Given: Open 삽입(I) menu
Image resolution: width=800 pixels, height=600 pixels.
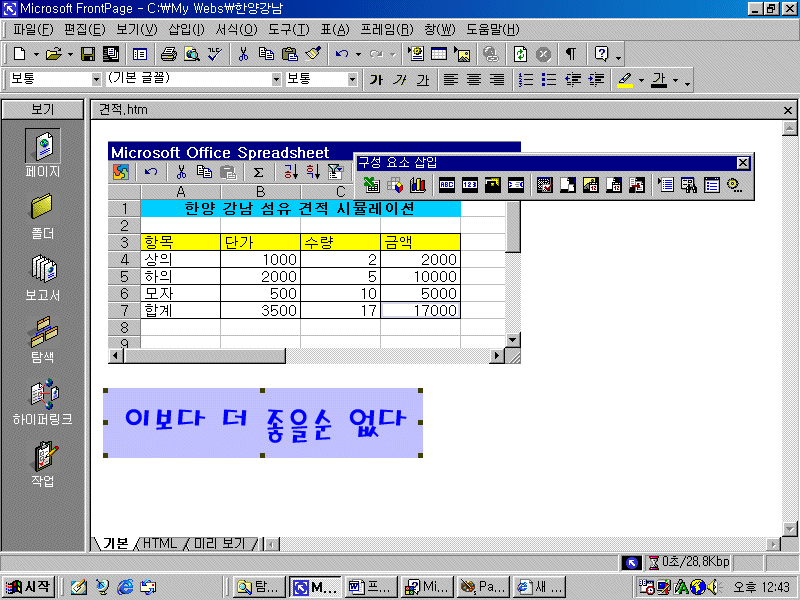Looking at the screenshot, I should coord(186,30).
